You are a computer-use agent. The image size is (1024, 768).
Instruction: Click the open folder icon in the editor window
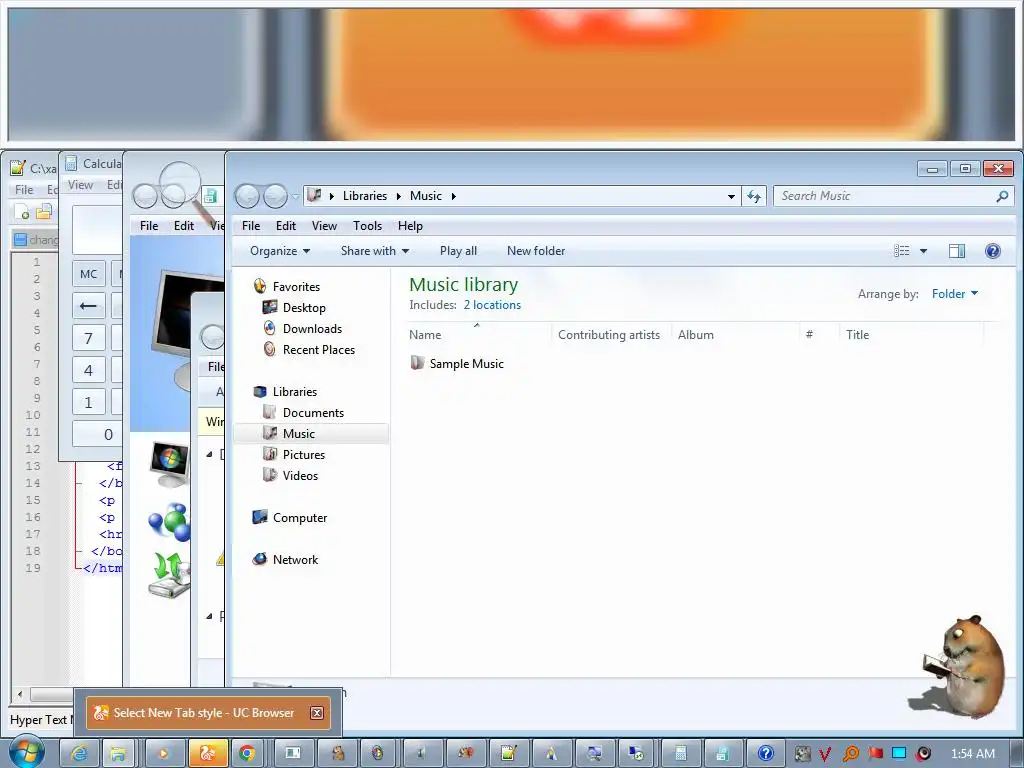coord(44,212)
